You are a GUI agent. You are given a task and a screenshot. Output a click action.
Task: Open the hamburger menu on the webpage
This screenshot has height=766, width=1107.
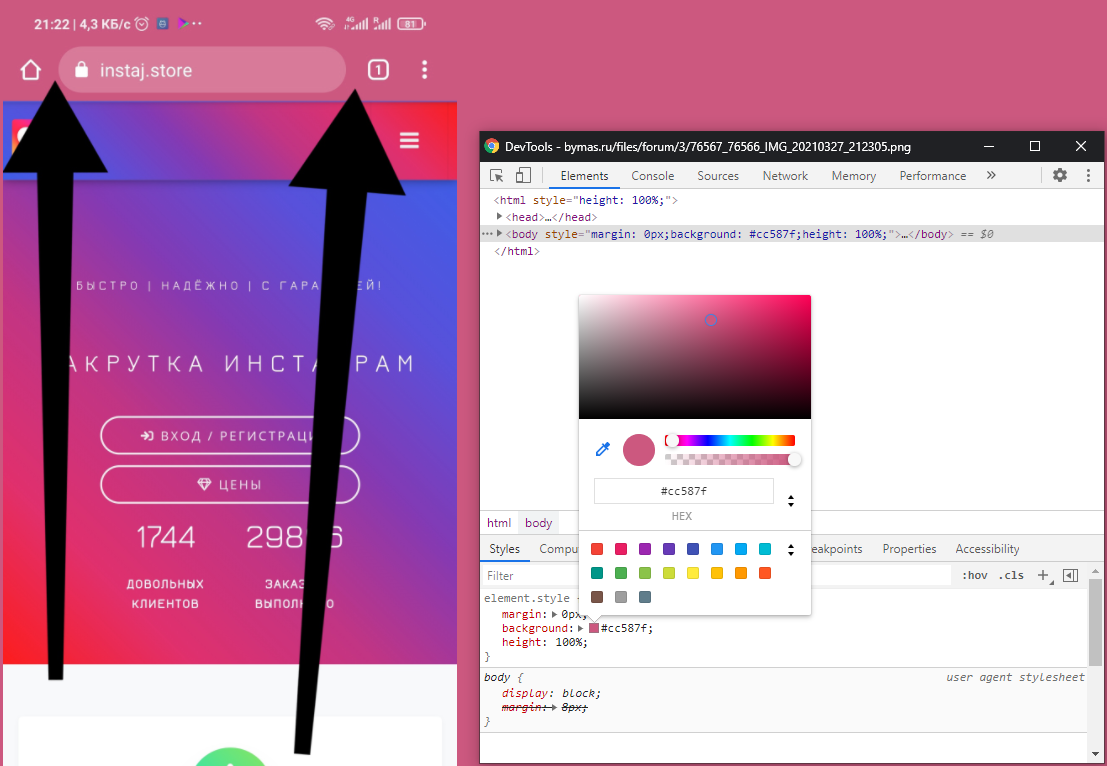409,140
